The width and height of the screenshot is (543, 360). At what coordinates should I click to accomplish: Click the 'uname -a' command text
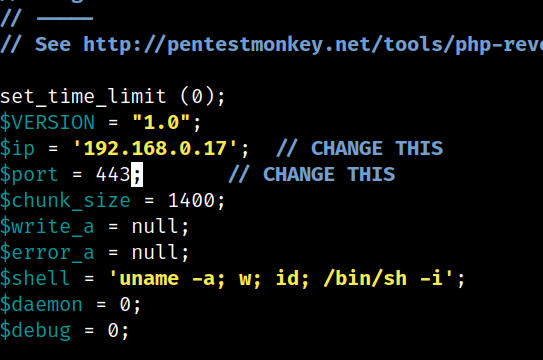pyautogui.click(x=167, y=279)
